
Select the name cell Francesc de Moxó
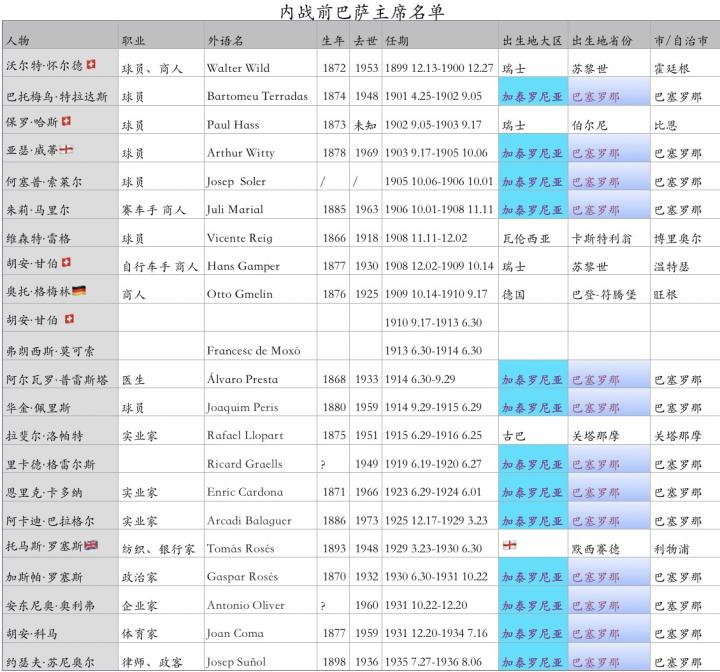pyautogui.click(x=253, y=351)
